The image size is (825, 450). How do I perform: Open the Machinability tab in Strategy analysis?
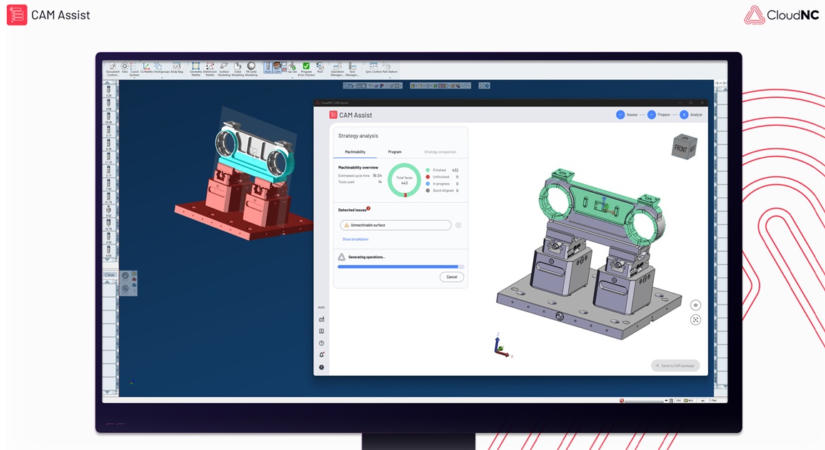tap(355, 152)
